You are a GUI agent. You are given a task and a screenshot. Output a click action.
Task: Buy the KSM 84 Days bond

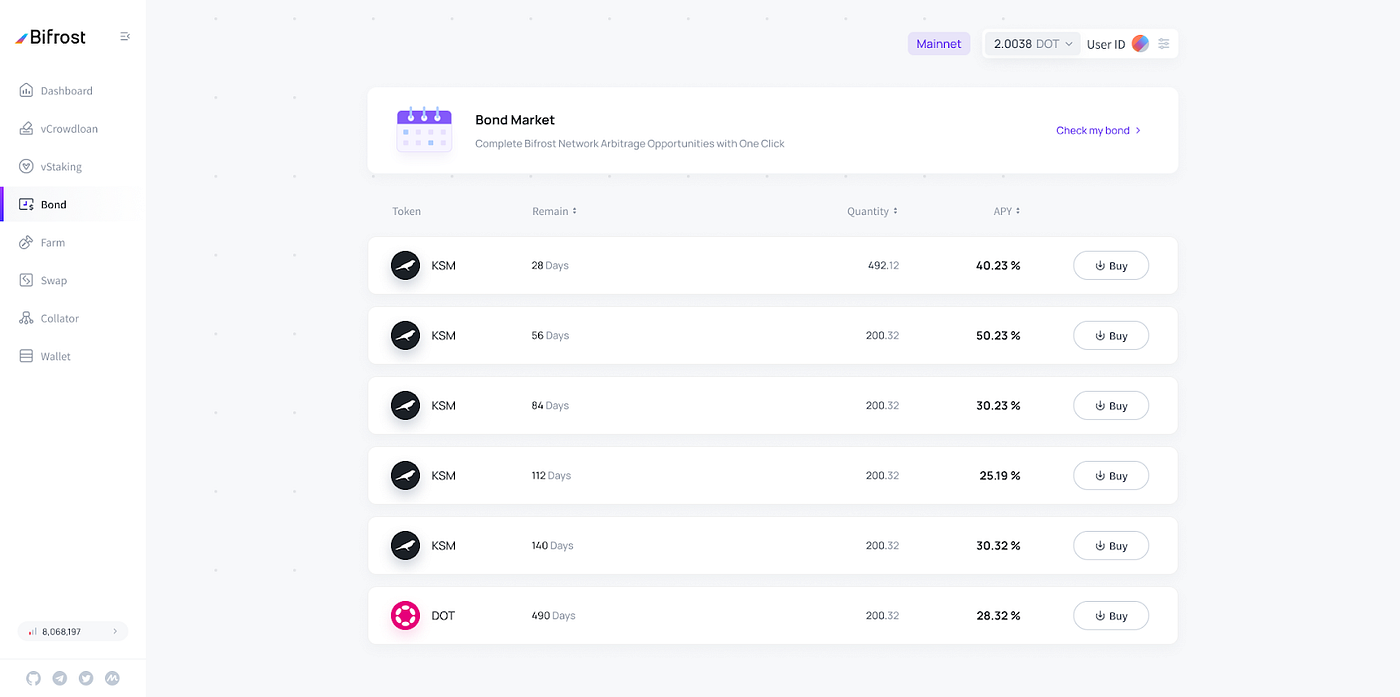[1111, 406]
